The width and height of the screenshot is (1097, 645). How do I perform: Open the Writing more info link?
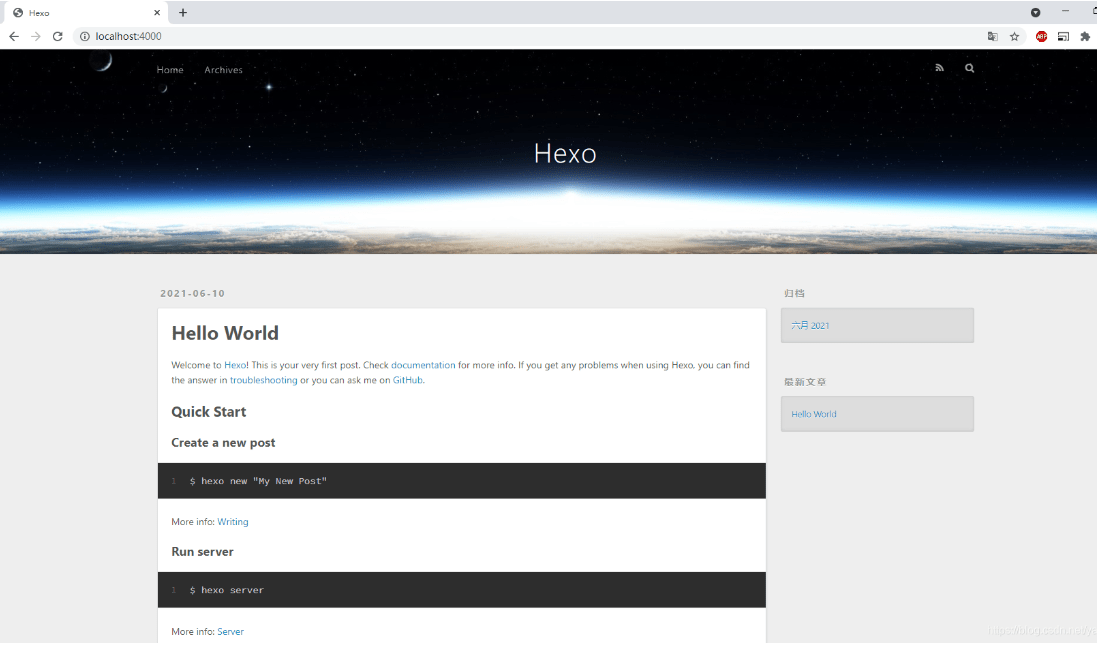click(x=232, y=522)
